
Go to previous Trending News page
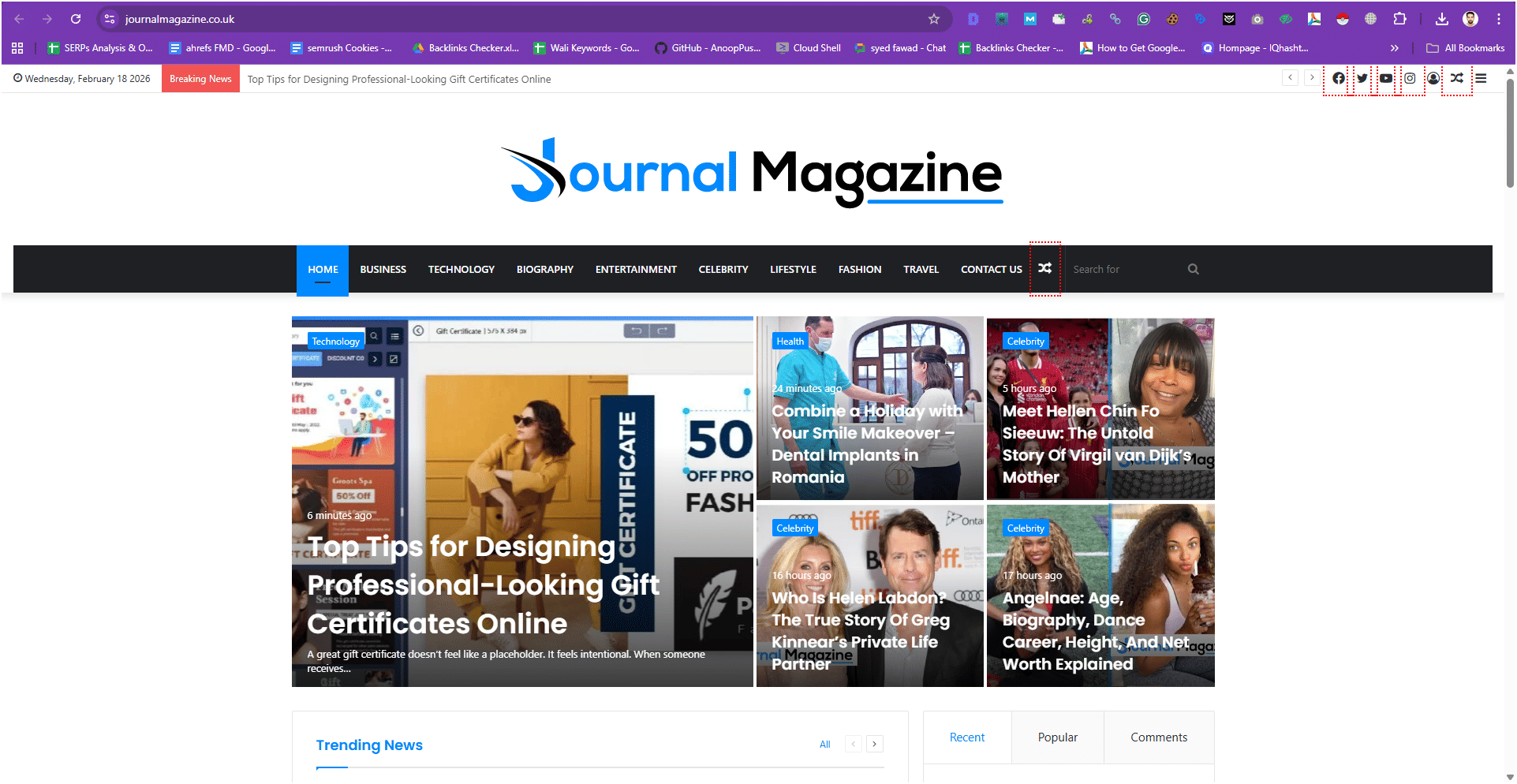(x=854, y=744)
